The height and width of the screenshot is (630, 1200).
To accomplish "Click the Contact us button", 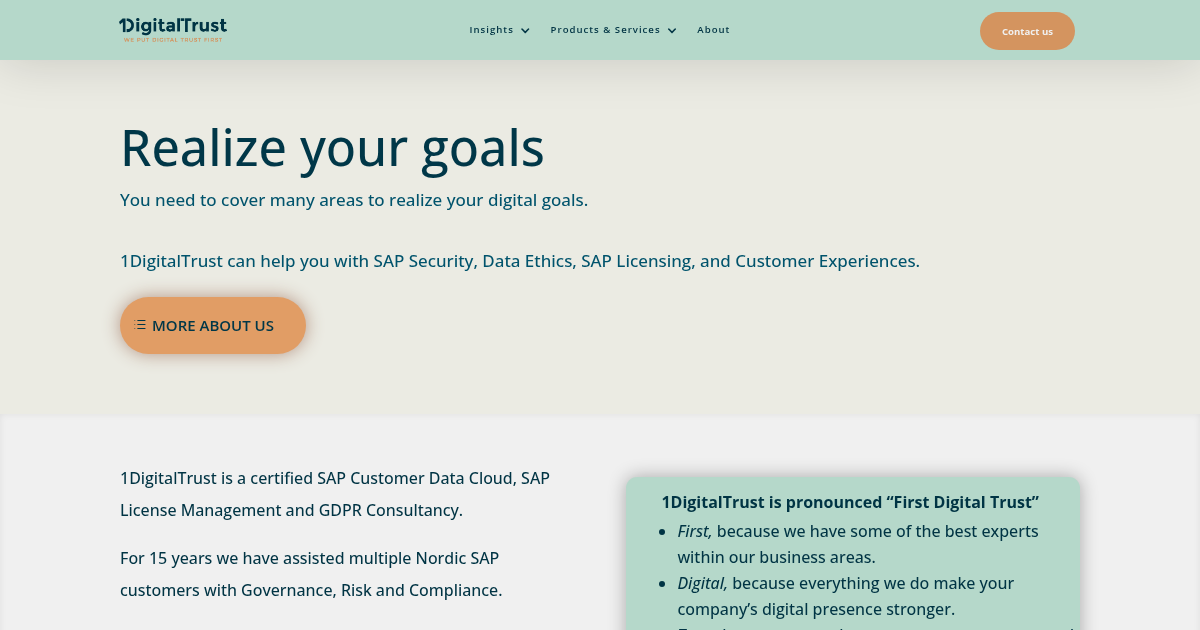I will (x=1027, y=31).
